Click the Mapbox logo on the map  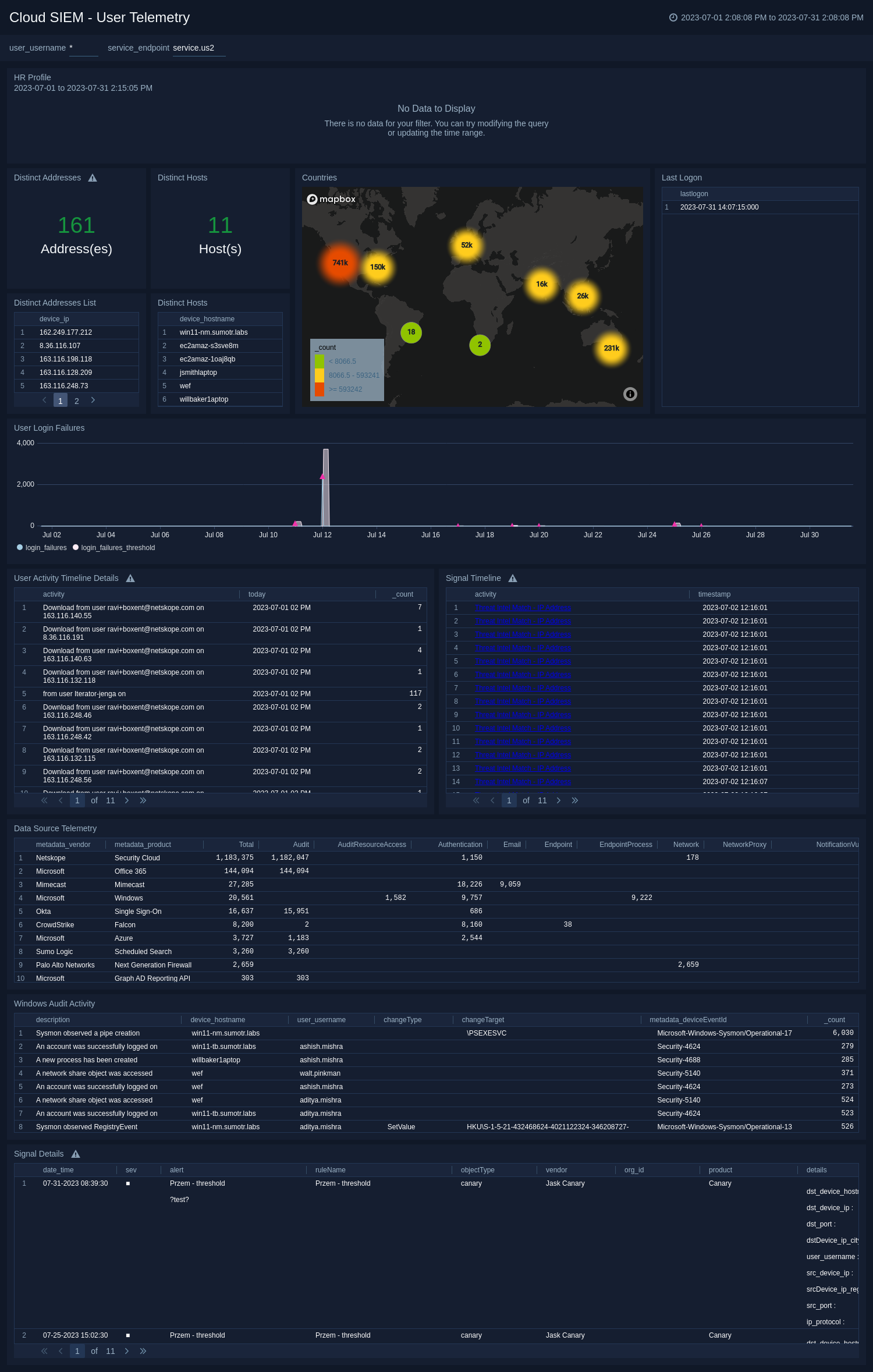(331, 199)
